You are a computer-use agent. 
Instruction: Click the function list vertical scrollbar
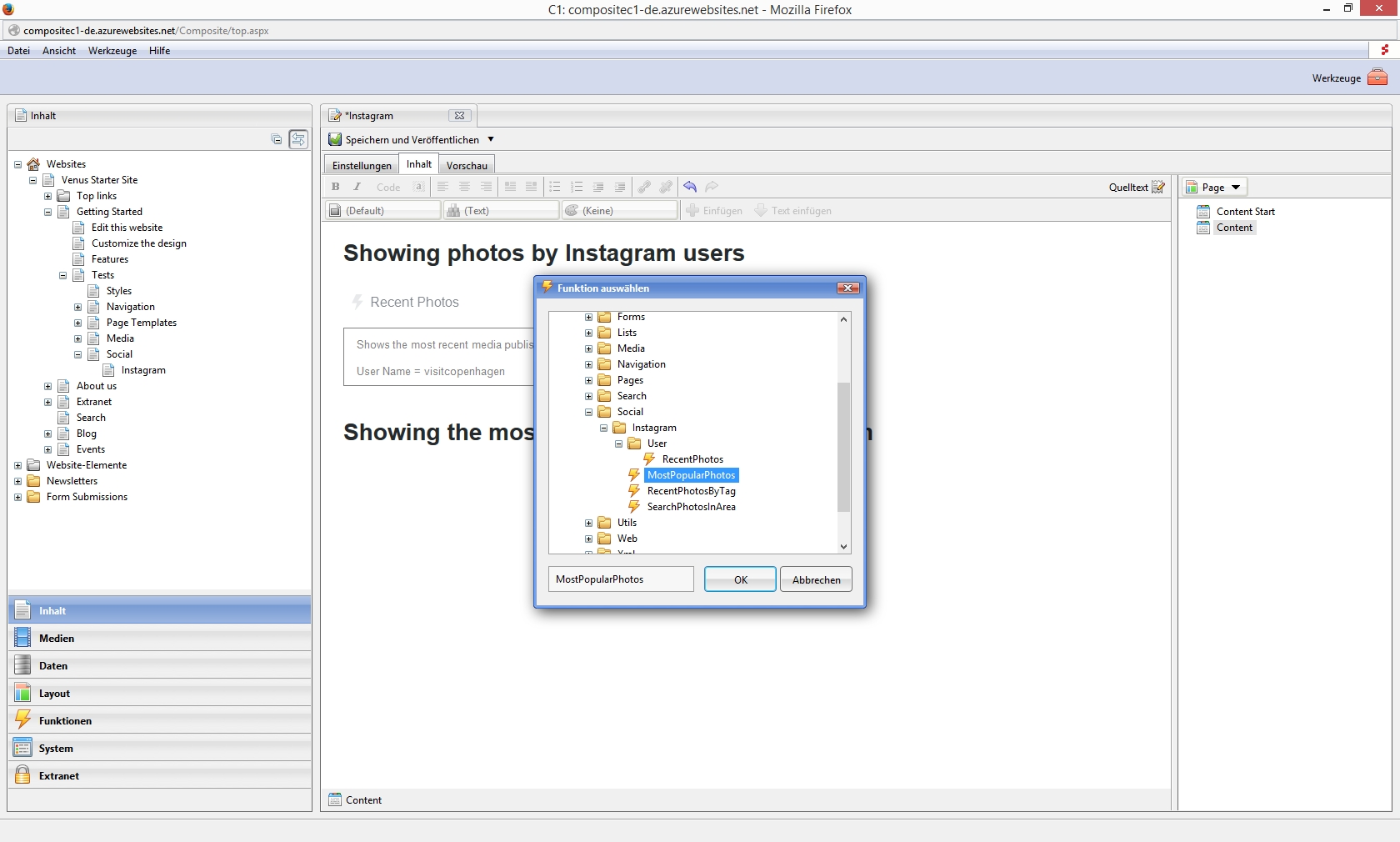pos(843,446)
